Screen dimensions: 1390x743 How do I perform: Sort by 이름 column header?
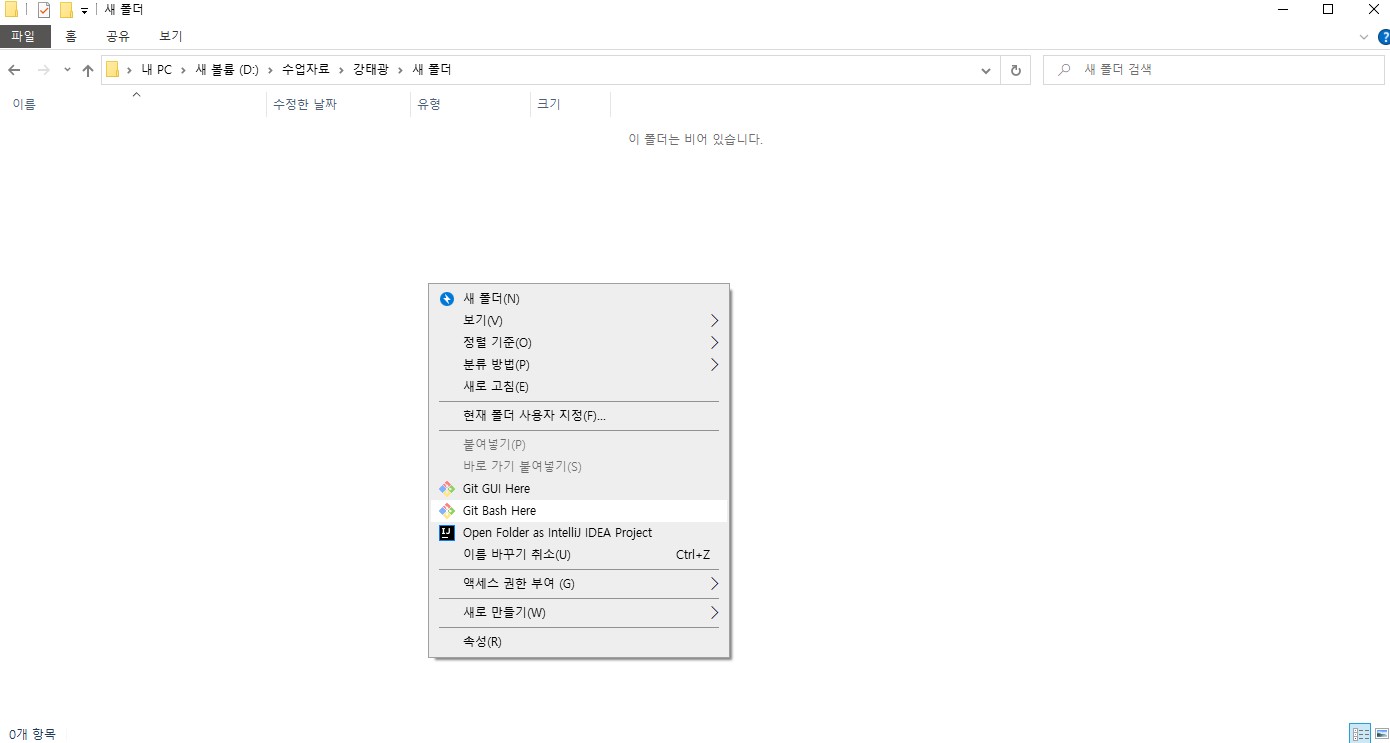134,104
